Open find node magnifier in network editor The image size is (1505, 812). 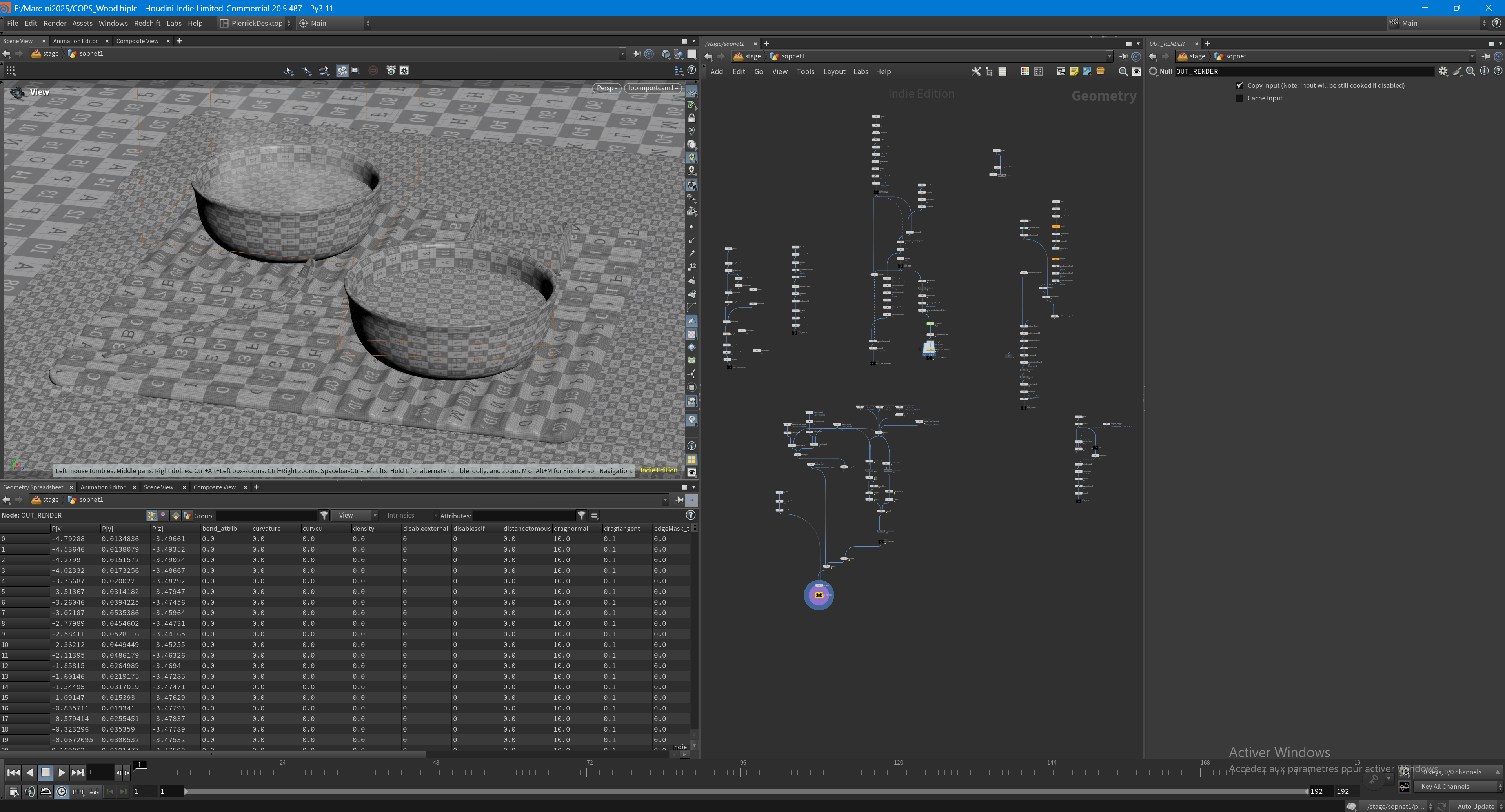coord(1123,72)
